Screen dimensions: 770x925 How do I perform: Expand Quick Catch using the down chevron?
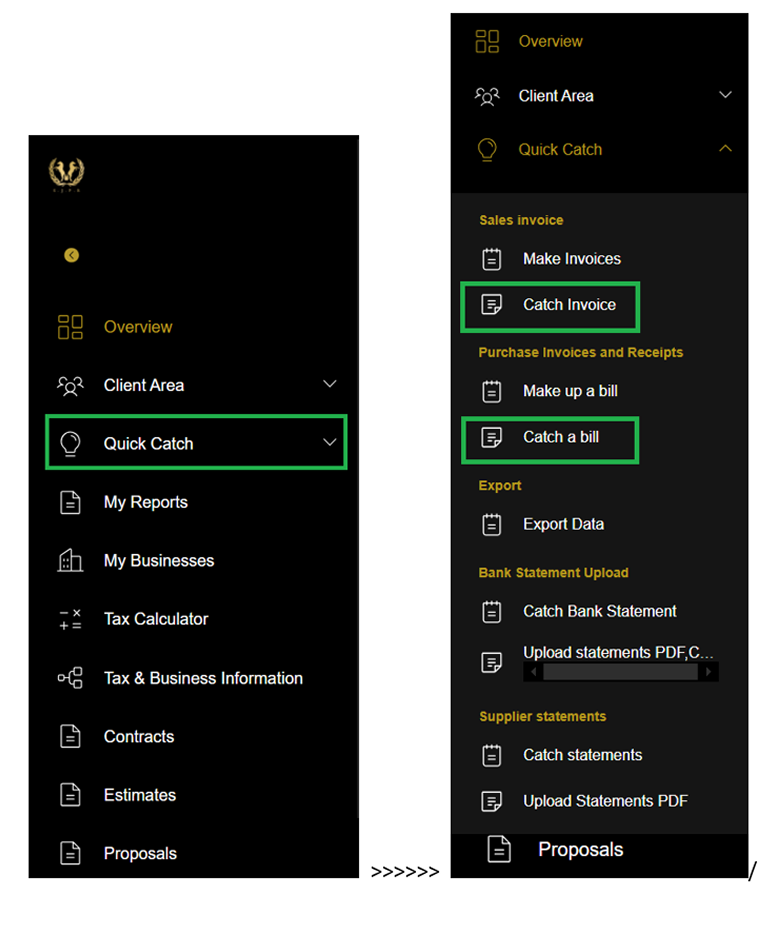pos(330,443)
